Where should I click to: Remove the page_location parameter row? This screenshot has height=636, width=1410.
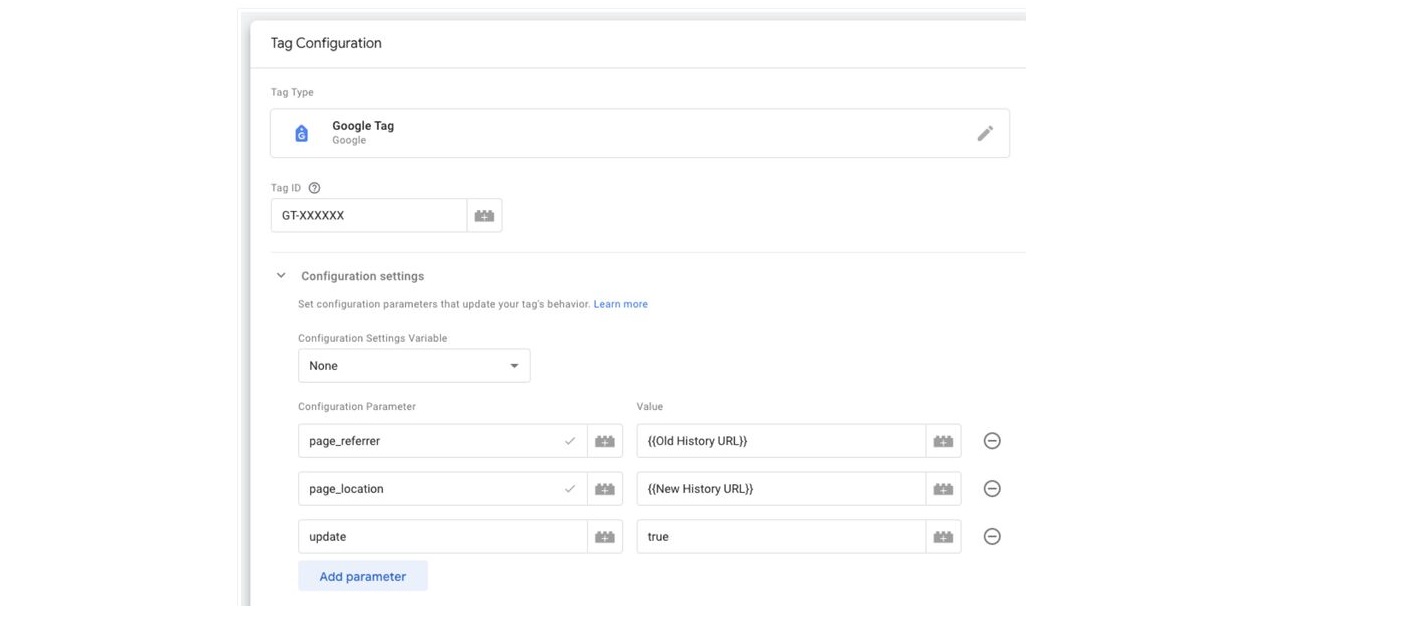(991, 488)
